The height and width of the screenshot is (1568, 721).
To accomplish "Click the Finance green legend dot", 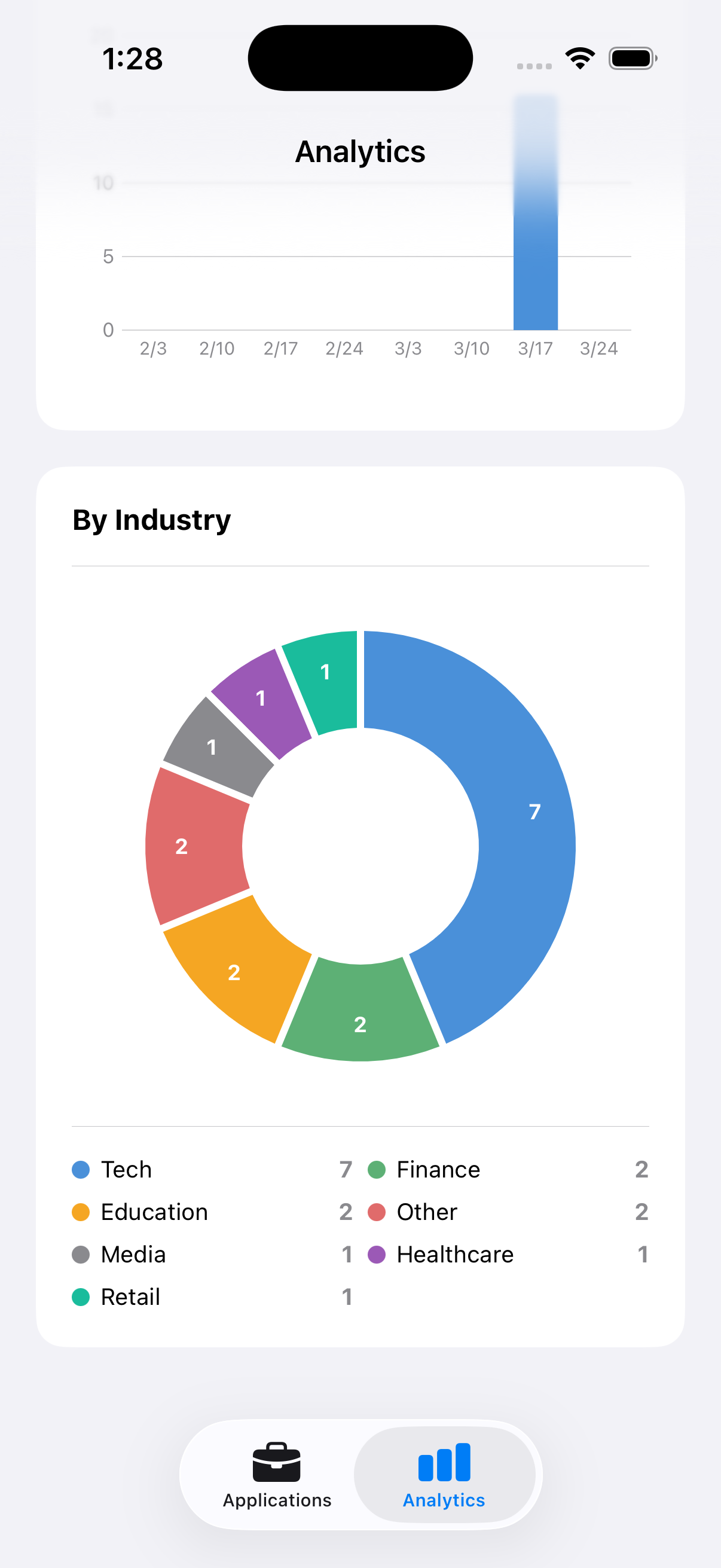I will 377,1170.
